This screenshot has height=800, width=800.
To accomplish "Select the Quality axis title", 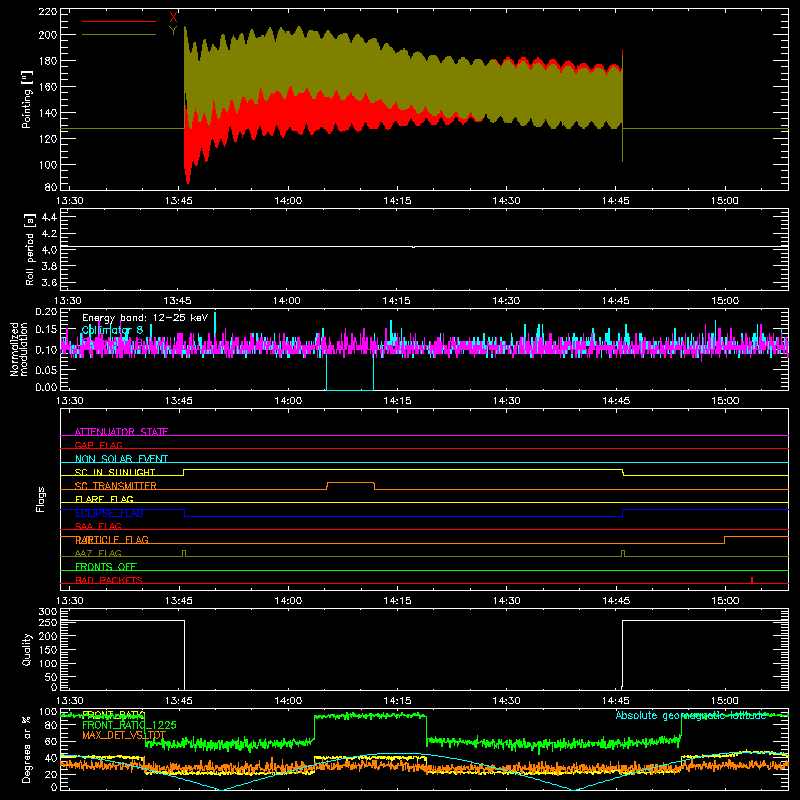I will click(x=27, y=649).
